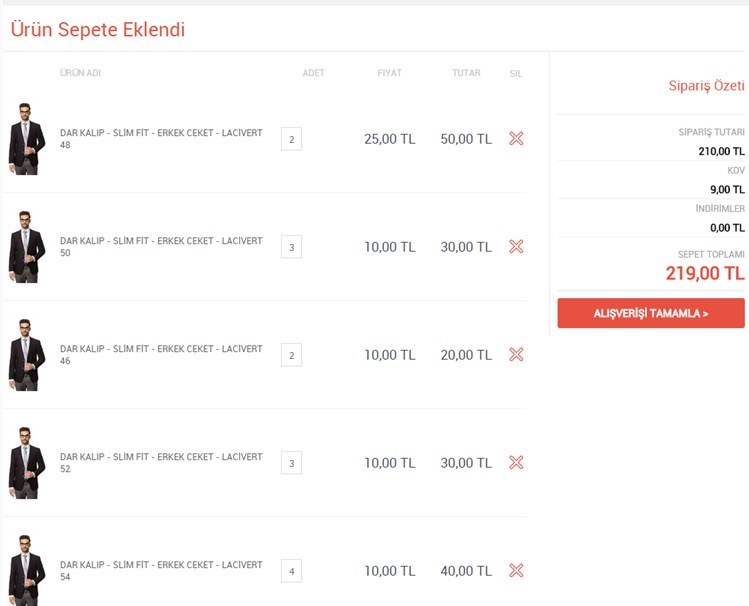
Task: Delete the size 52 jacket from cart
Action: tap(516, 462)
